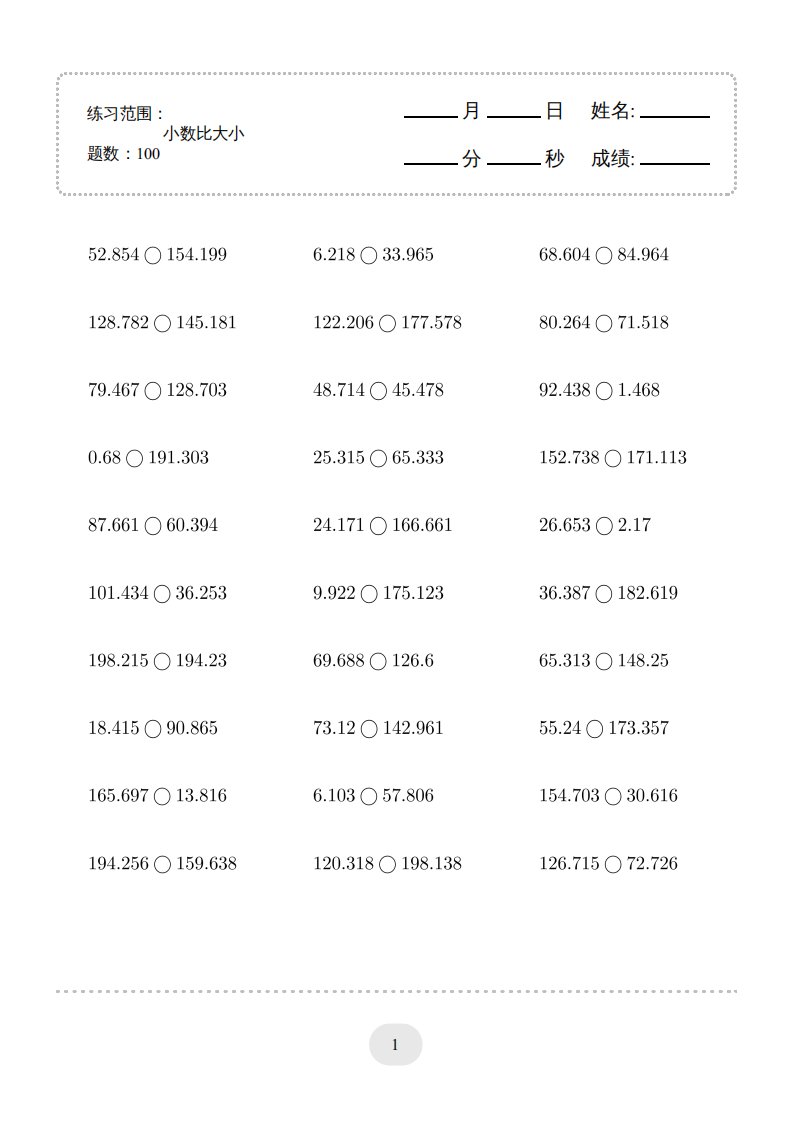Image resolution: width=793 pixels, height=1122 pixels.
Task: Click the circle between 0.68 and 191.303
Action: (x=135, y=459)
